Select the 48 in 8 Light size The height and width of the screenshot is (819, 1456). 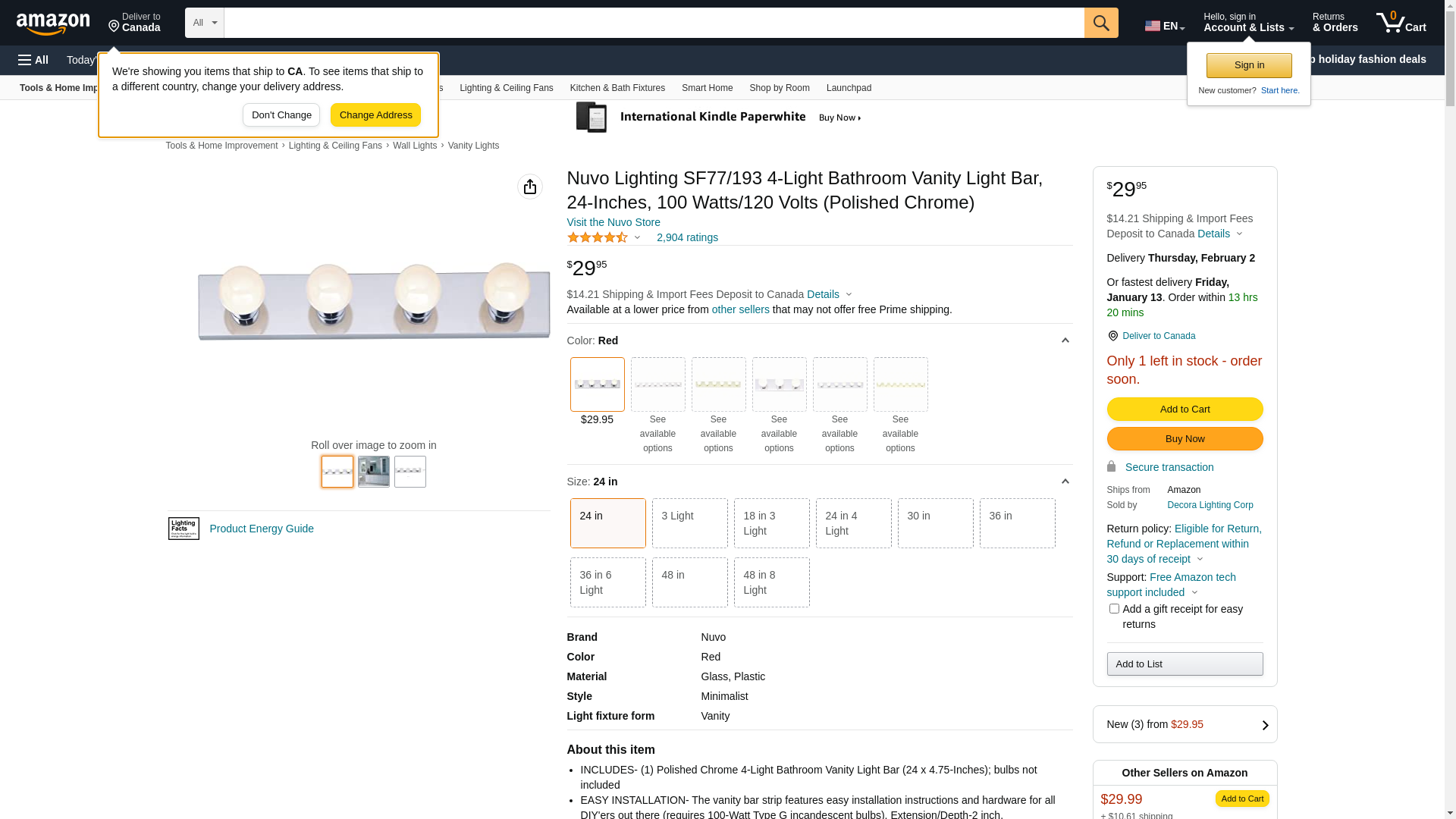pyautogui.click(x=771, y=582)
